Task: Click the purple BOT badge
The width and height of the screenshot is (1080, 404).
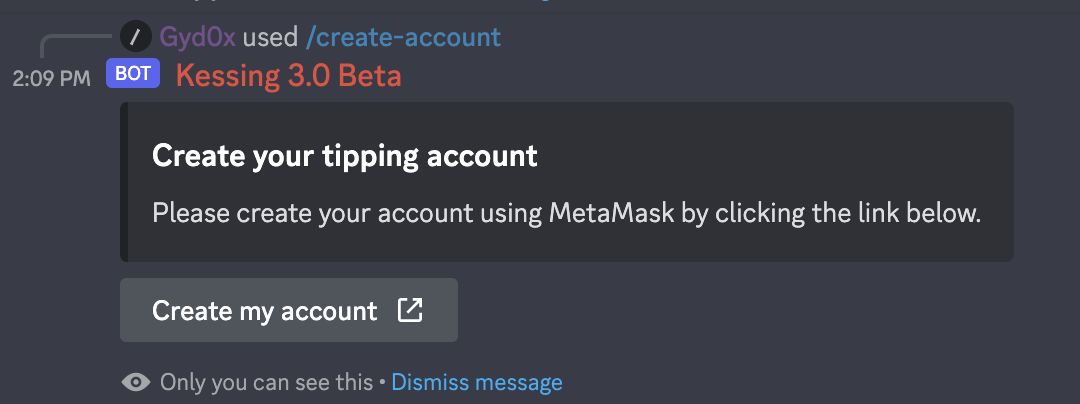Action: [x=133, y=75]
